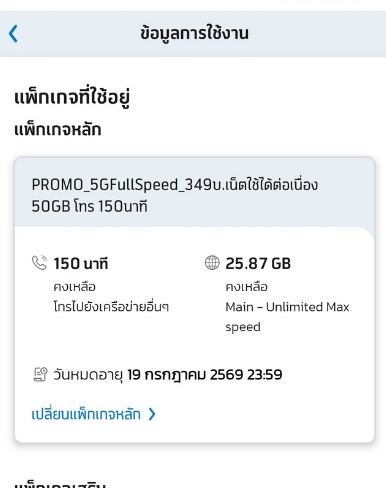
Task: Tap the 150 นาที remaining minutes value
Action: click(81, 263)
